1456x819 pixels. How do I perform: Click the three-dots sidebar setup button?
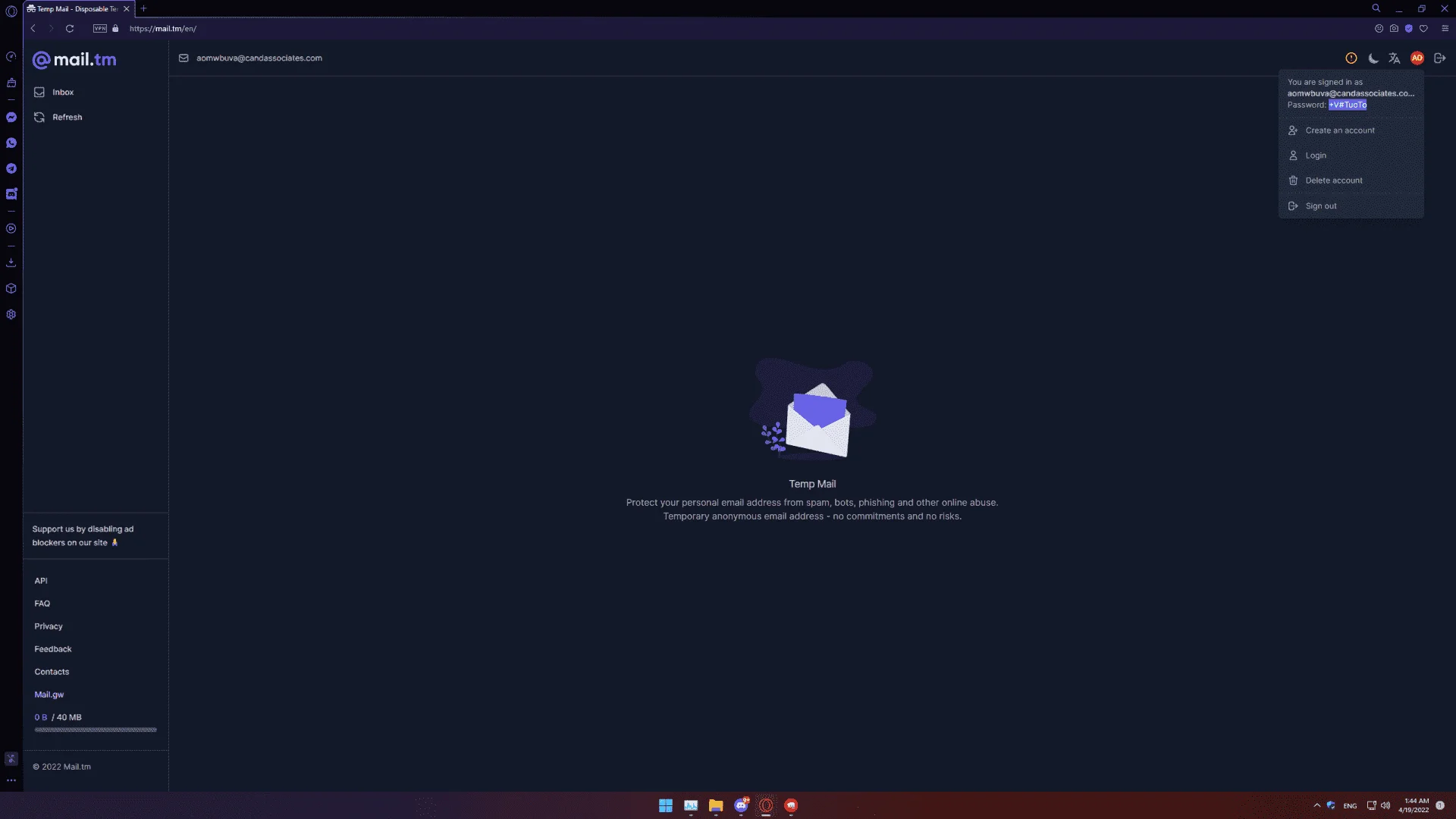coord(11,780)
